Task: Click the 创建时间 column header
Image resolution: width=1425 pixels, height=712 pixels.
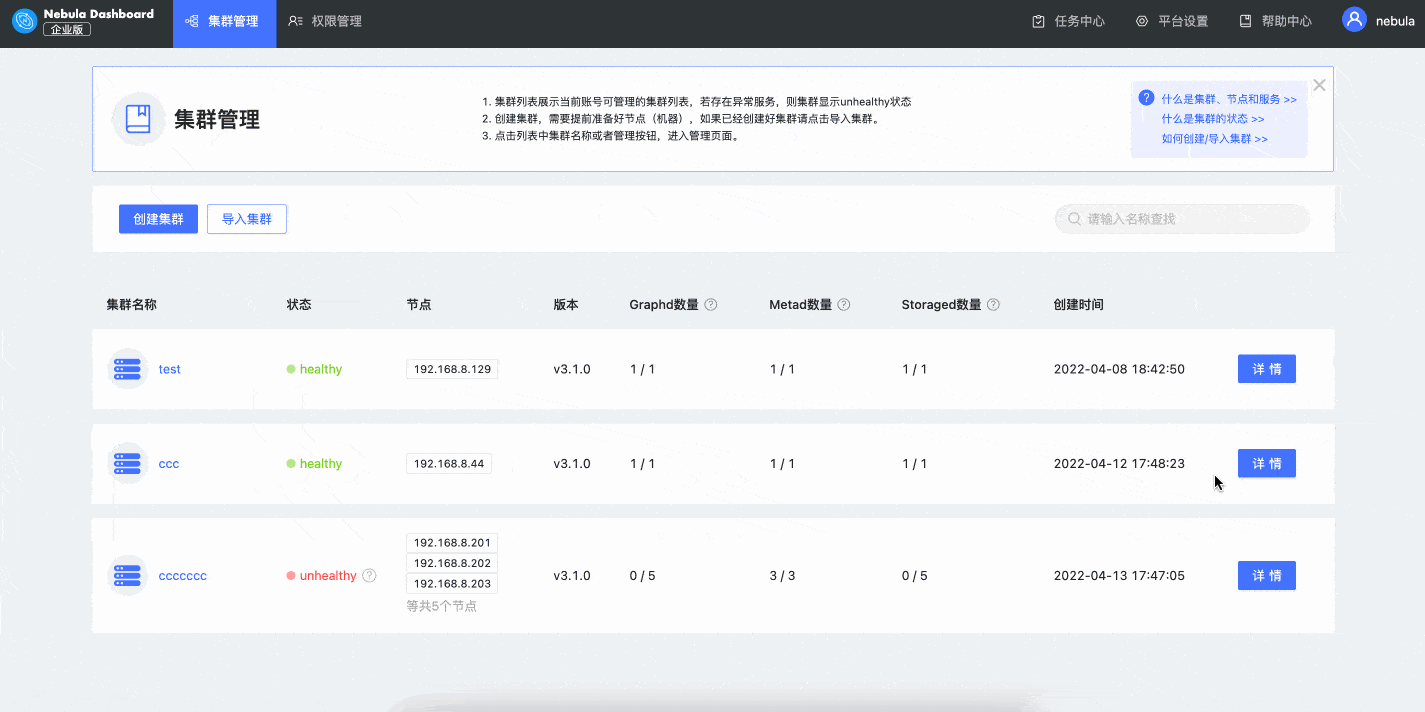Action: point(1079,305)
